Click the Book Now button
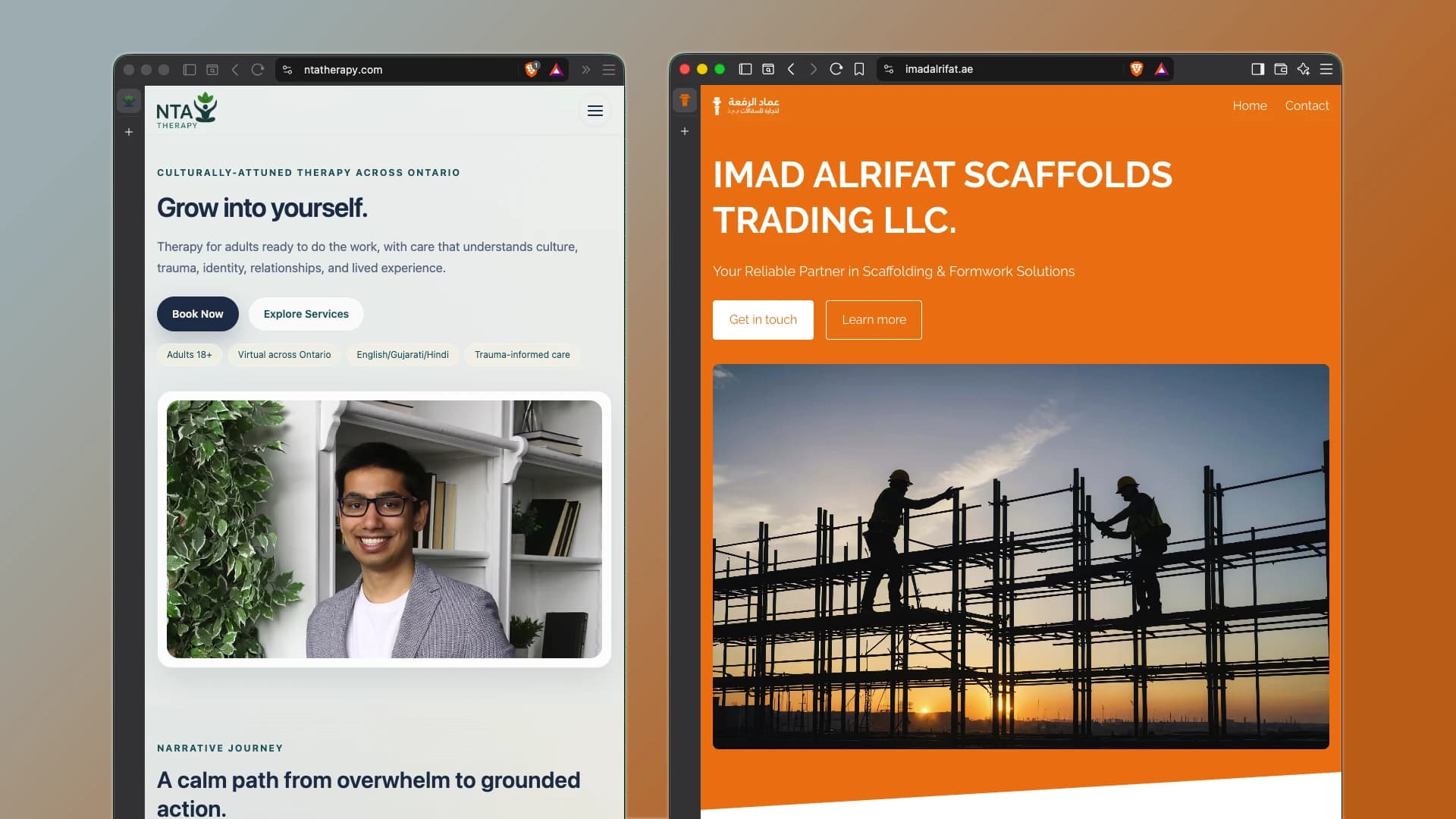This screenshot has width=1456, height=819. click(198, 314)
